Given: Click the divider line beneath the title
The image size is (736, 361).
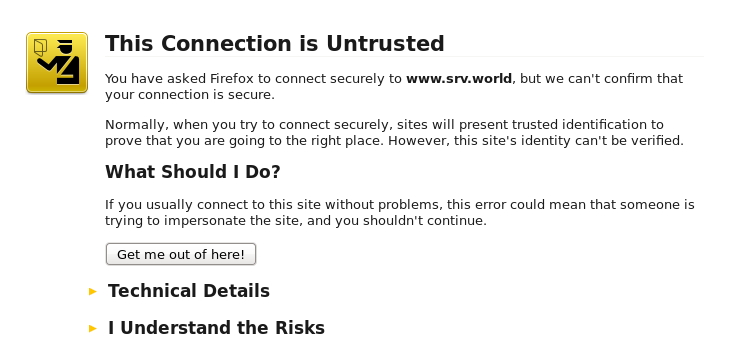Looking at the screenshot, I should click(x=405, y=57).
